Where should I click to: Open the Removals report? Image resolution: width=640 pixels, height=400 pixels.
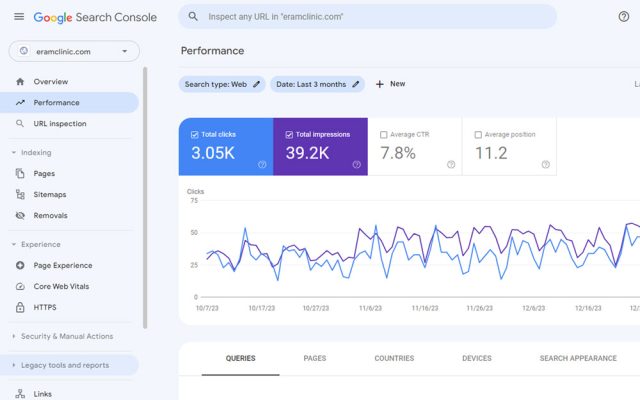[50, 215]
